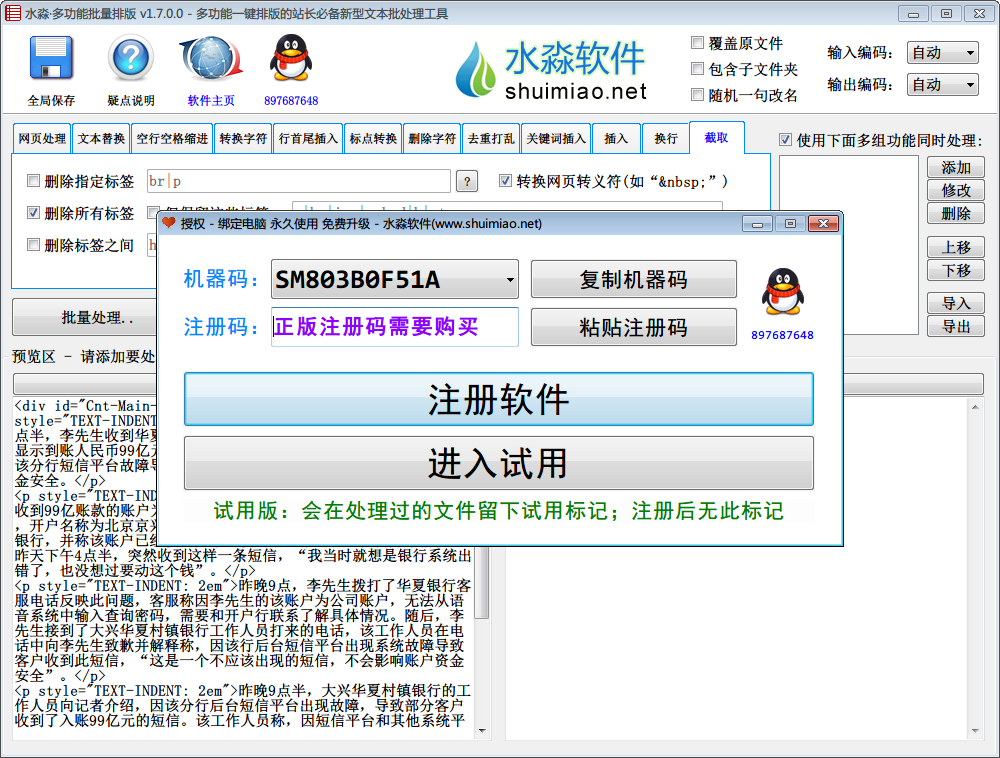Click the 粘贴注册码 button

(x=633, y=327)
